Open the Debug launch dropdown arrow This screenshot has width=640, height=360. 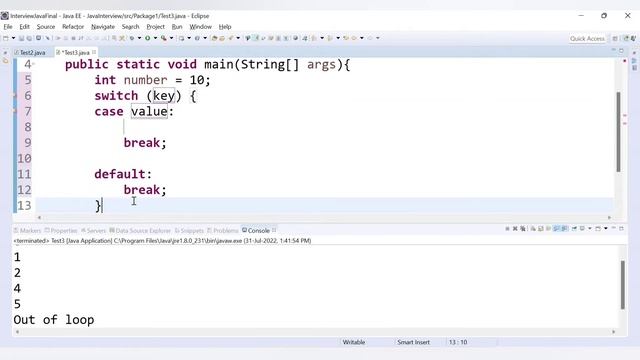pyautogui.click(x=140, y=38)
